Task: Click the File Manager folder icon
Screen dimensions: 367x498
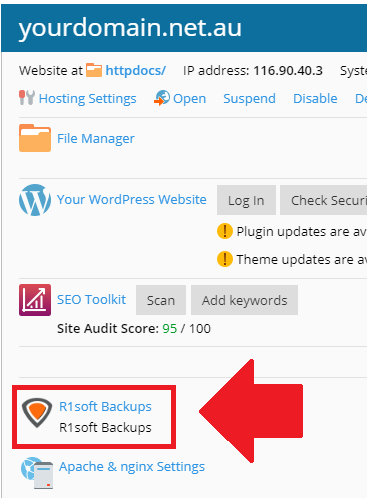Action: 35,138
